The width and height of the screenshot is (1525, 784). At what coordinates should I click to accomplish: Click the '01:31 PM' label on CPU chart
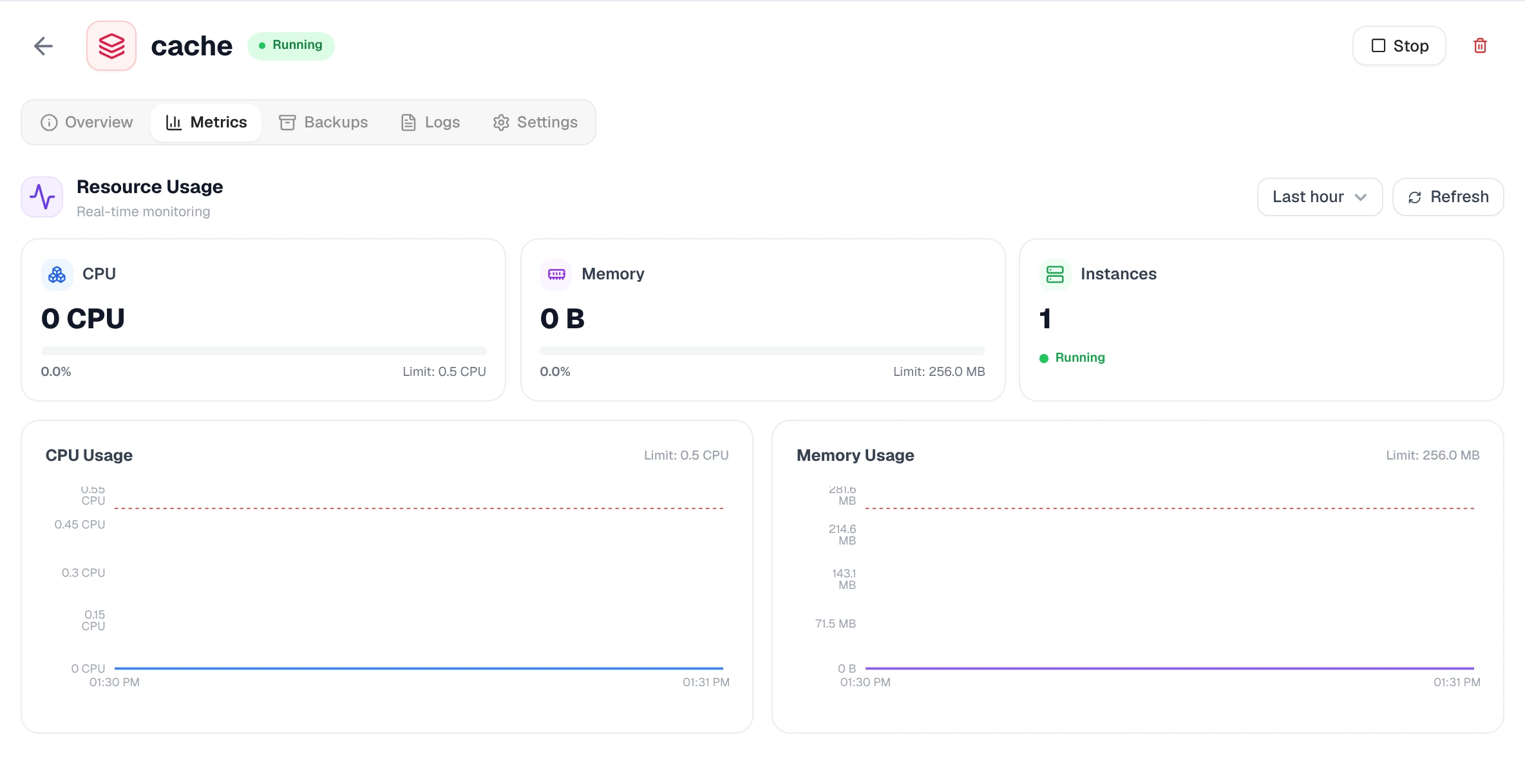706,682
